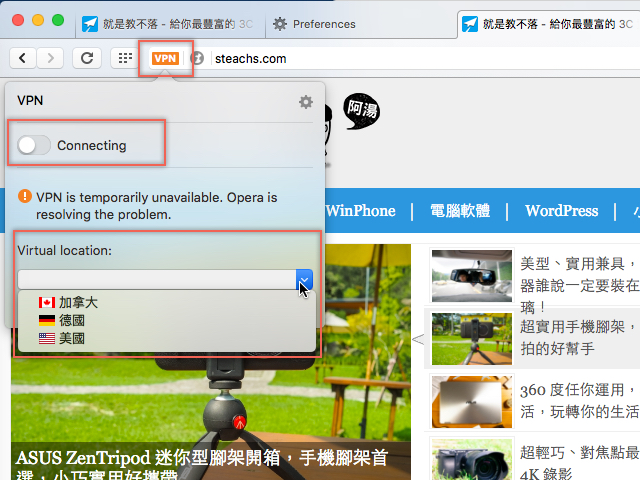Click the 阿湯 speech bubble logo
Image resolution: width=640 pixels, height=480 pixels.
point(362,111)
